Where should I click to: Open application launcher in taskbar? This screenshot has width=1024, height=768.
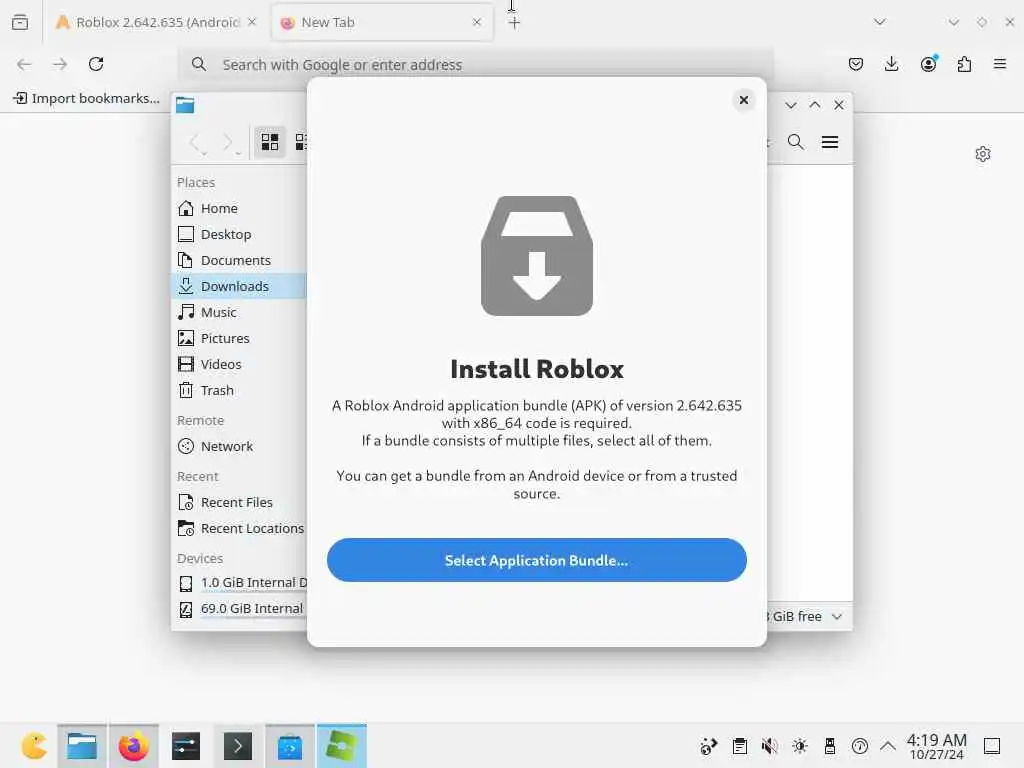click(x=33, y=746)
